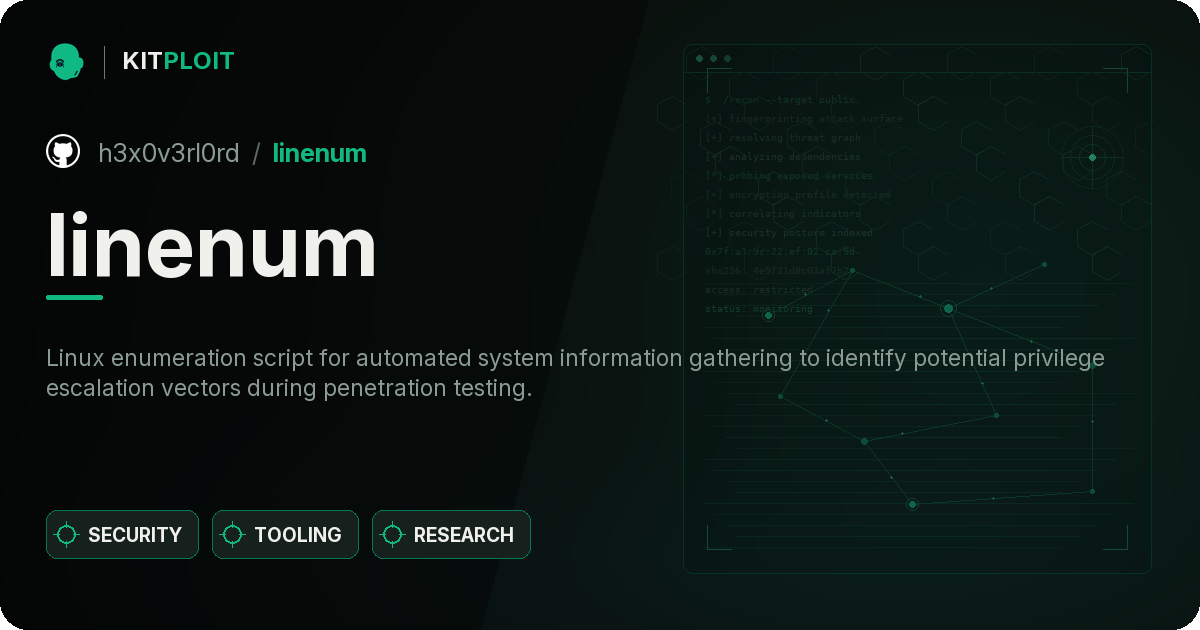
Task: Click the 'security posture indexed' terminal line
Action: pos(788,233)
